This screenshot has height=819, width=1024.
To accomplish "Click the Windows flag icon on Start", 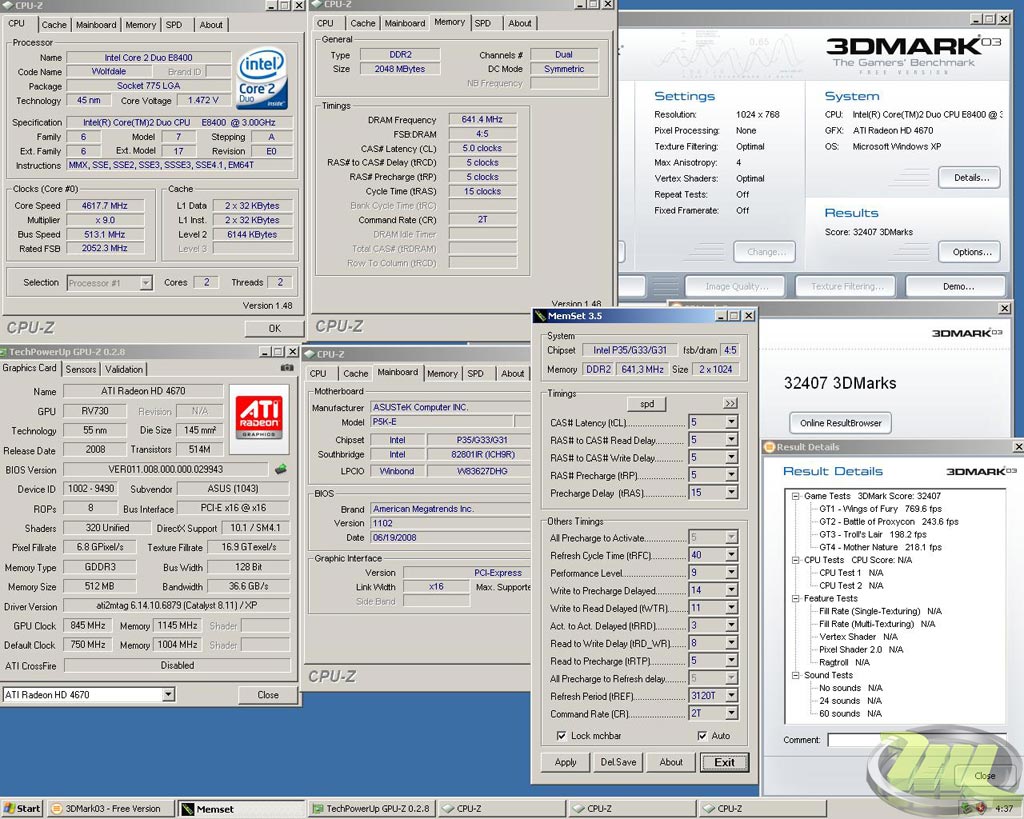I will click(x=8, y=809).
